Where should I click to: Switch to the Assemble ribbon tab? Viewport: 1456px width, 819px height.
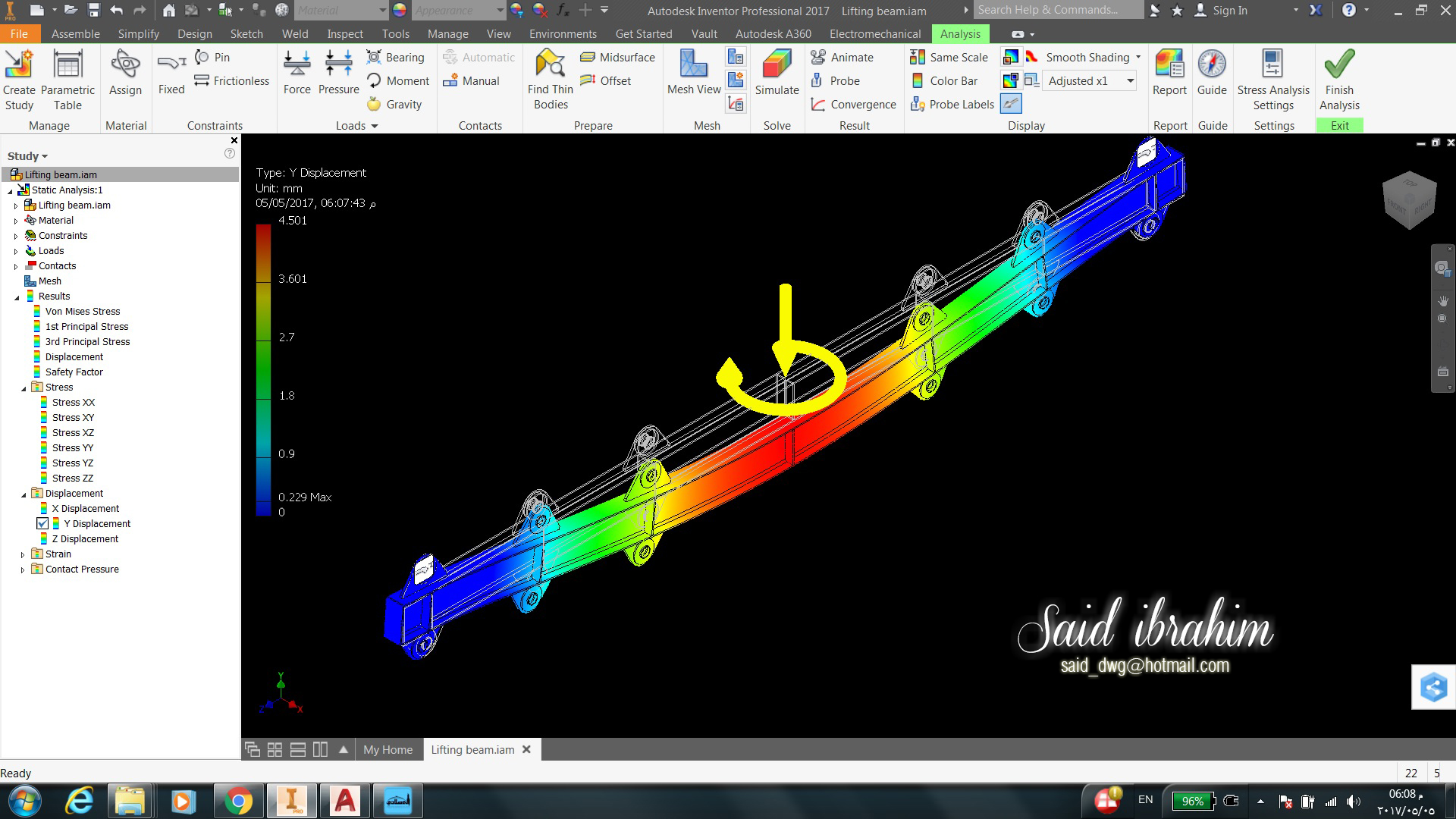point(75,34)
